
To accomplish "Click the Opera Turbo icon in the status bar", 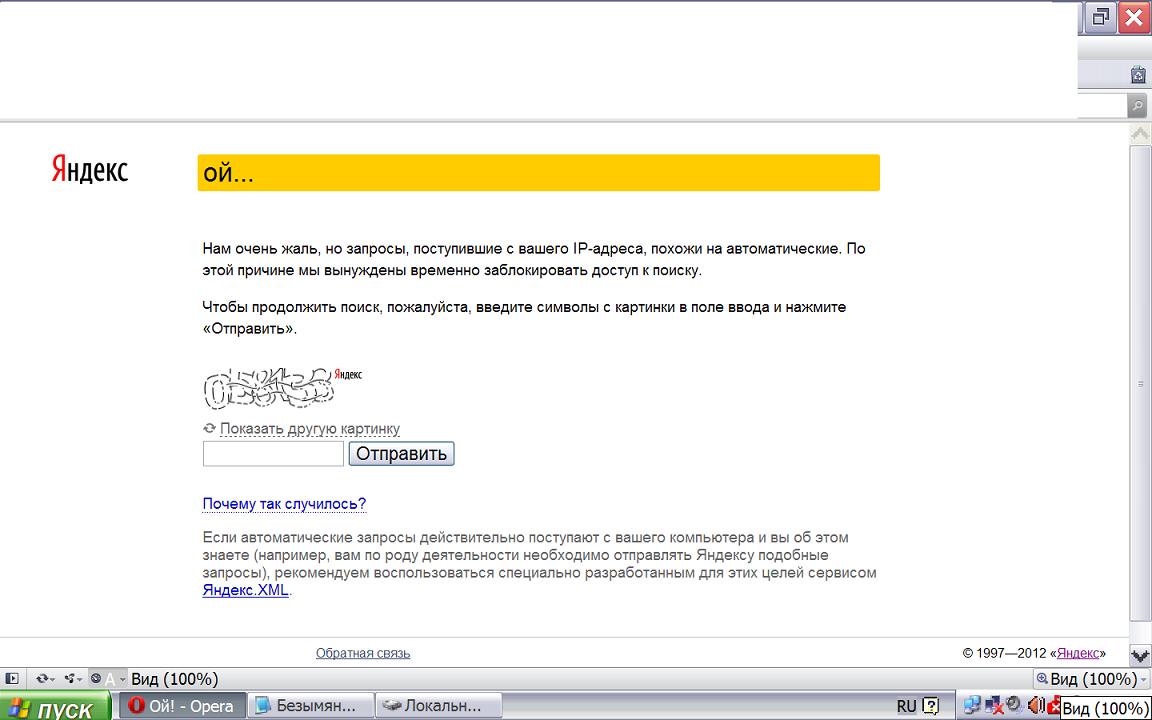I will point(95,680).
